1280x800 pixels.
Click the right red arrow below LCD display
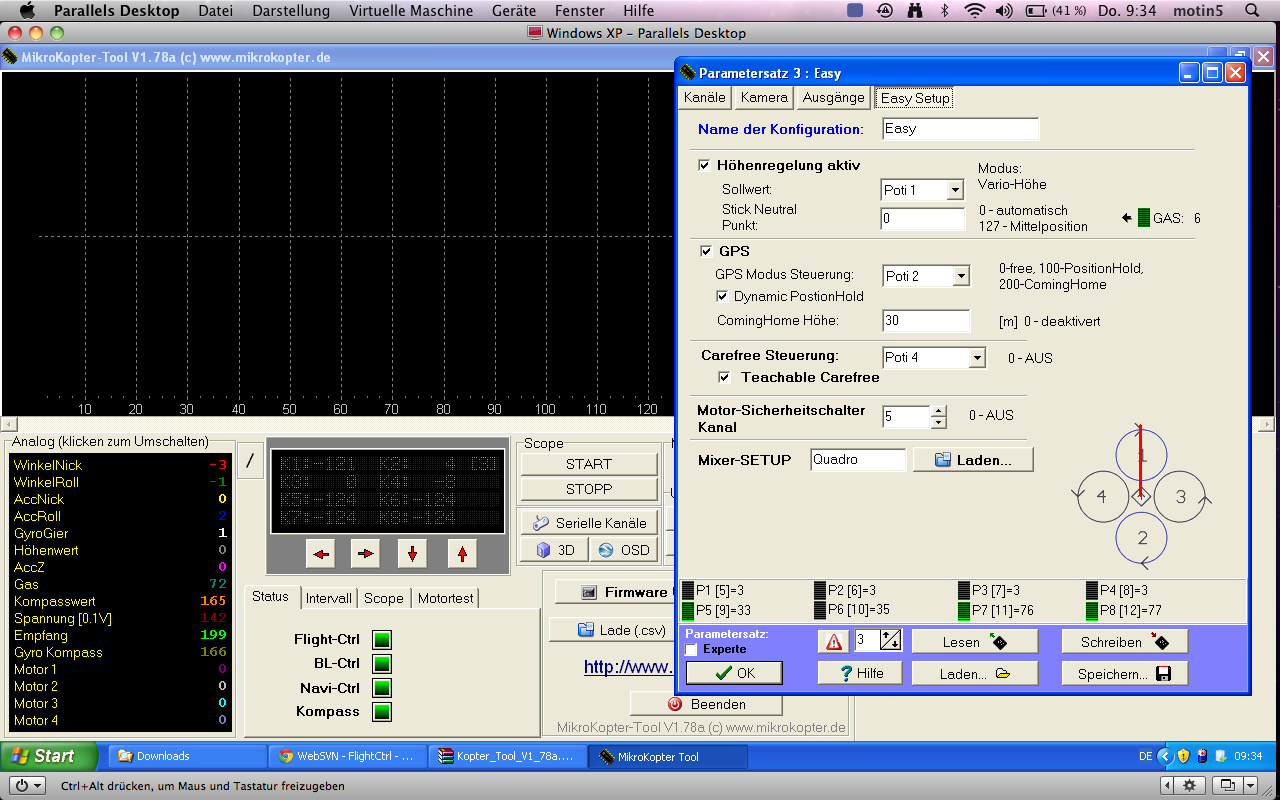coord(366,553)
